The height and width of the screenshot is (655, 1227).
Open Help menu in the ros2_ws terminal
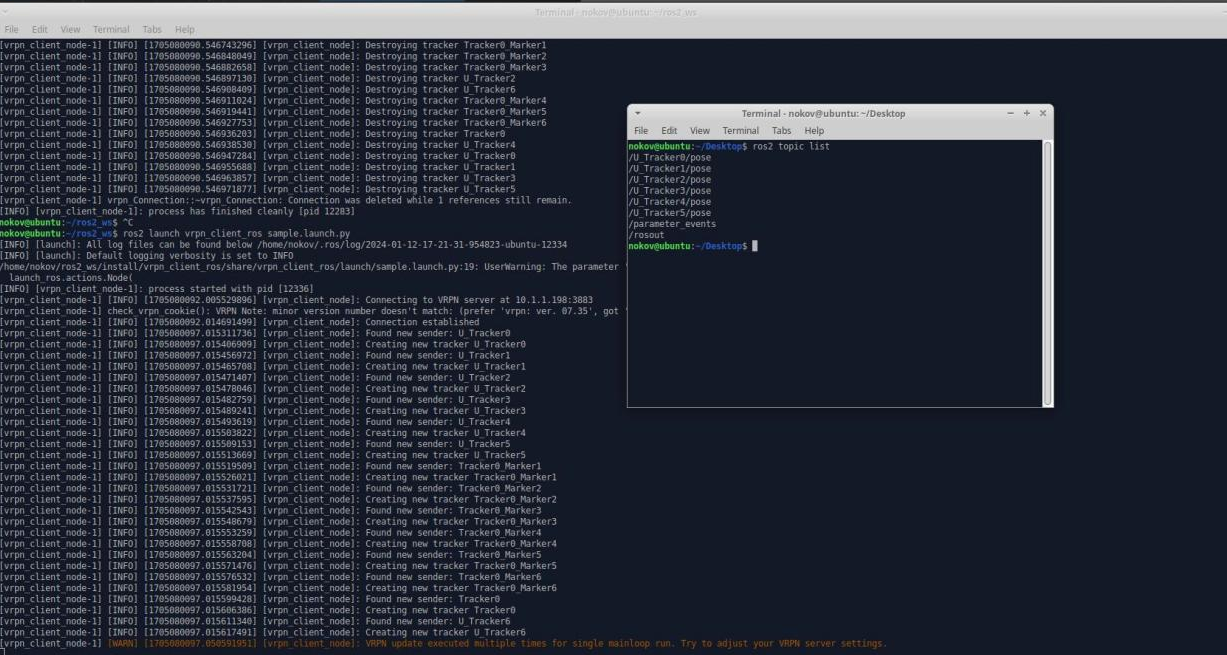coord(185,30)
